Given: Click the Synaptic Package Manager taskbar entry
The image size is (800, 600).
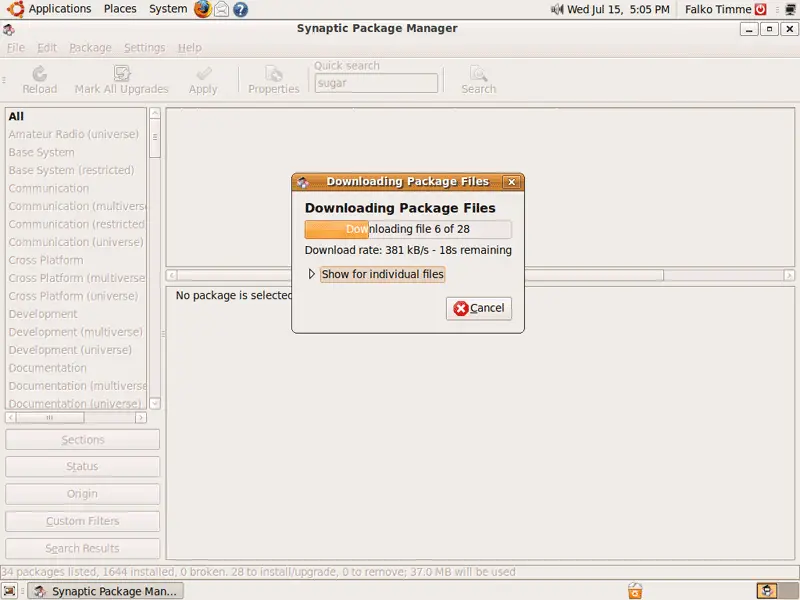Looking at the screenshot, I should tap(105, 591).
